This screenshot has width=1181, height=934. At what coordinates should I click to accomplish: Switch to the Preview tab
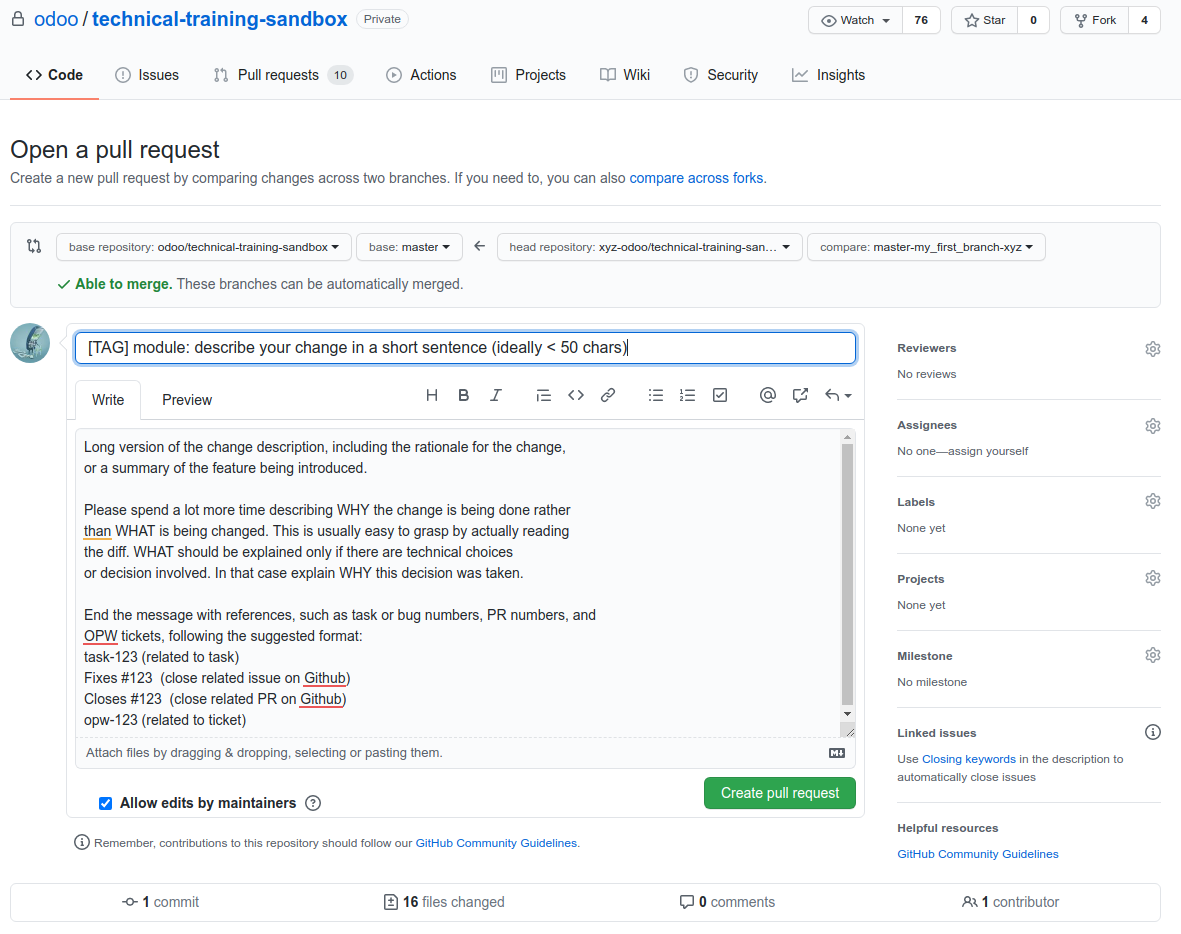coord(187,400)
